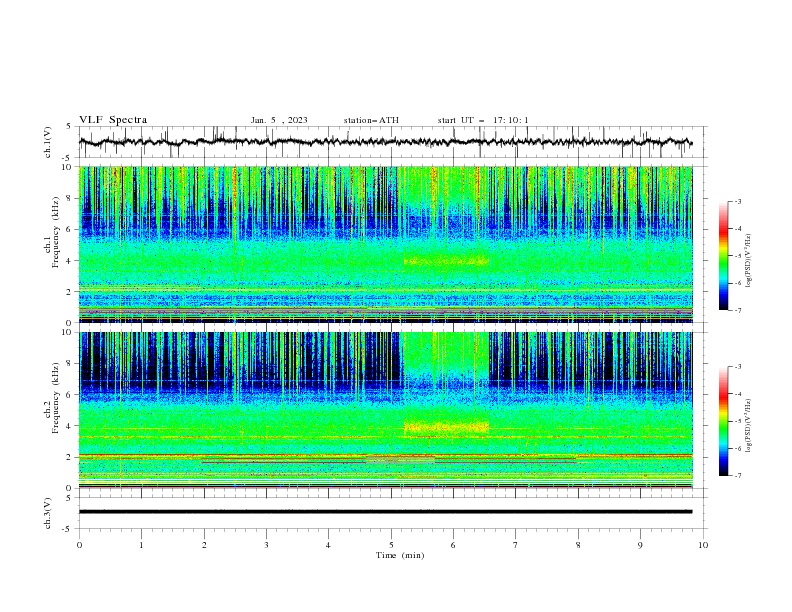Click the "-7" tick on upper colorbar
The height and width of the screenshot is (612, 792).
[737, 310]
